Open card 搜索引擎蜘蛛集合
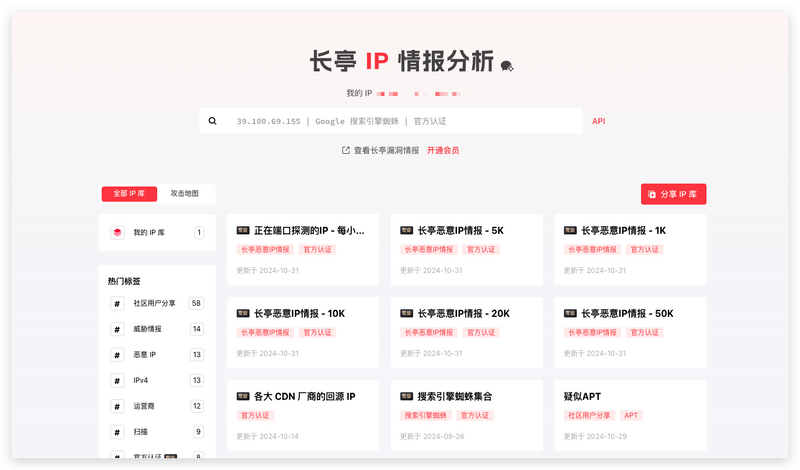 pyautogui.click(x=467, y=415)
